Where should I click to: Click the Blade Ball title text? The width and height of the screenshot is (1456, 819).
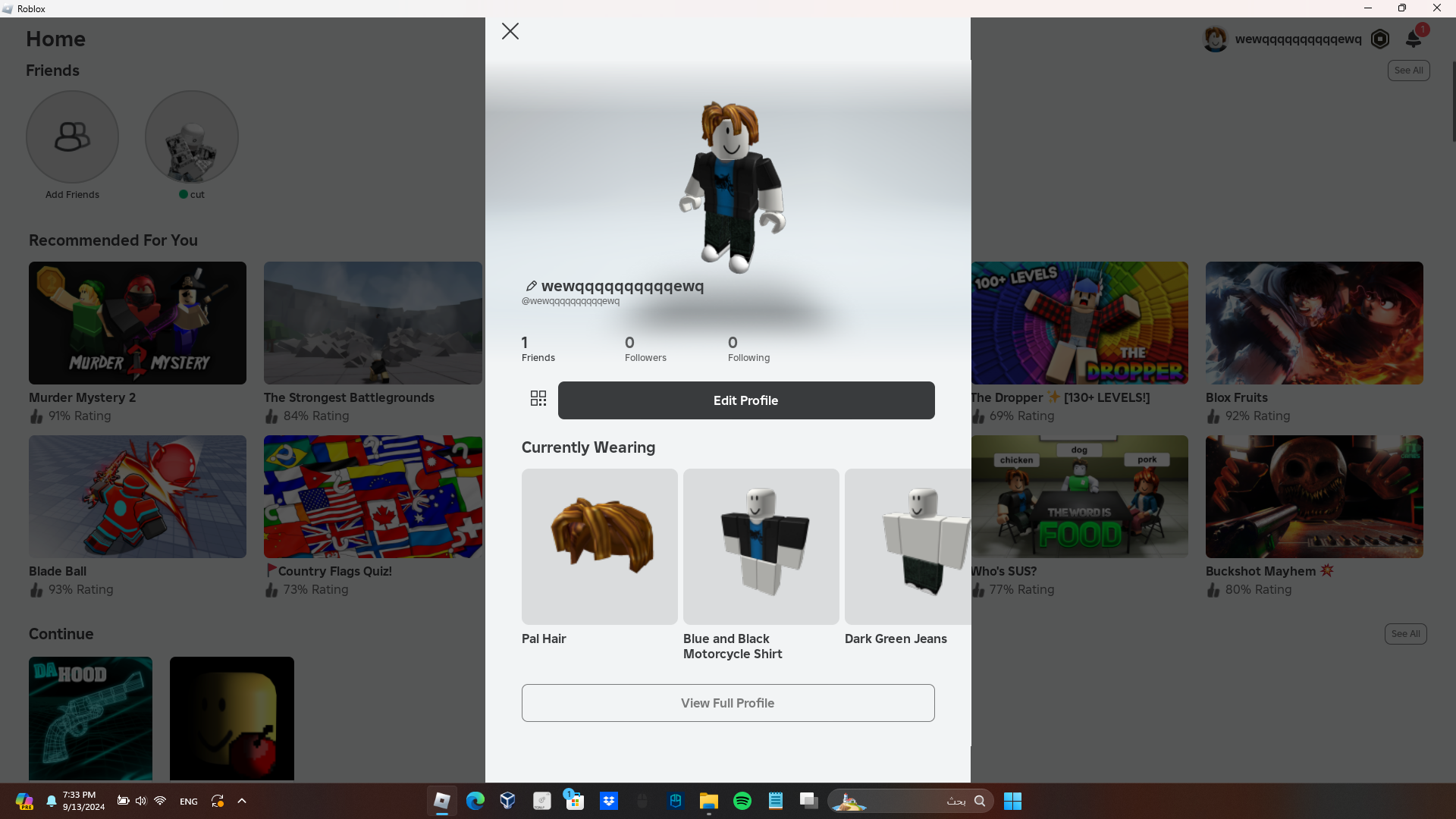click(x=58, y=571)
